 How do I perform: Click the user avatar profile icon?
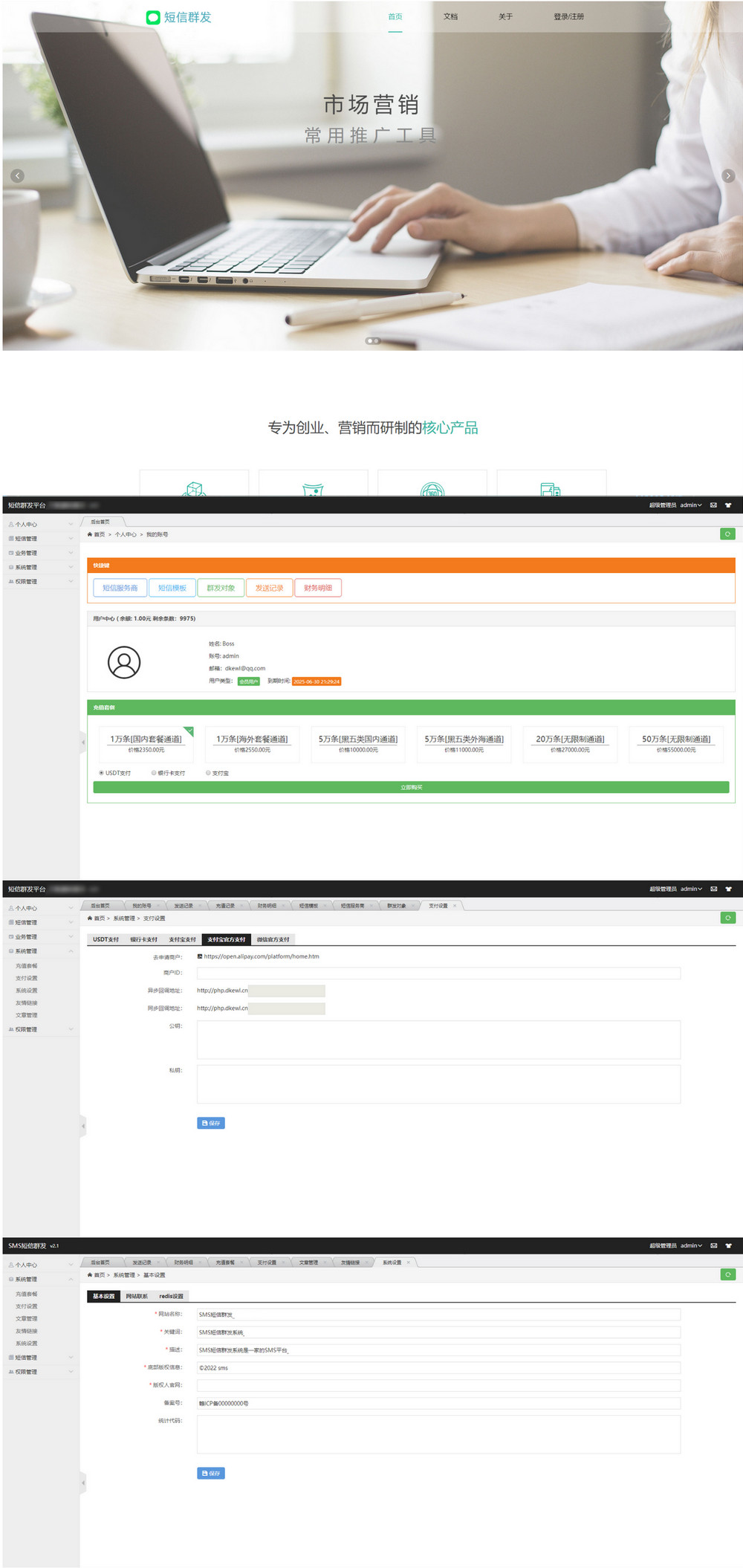(124, 662)
